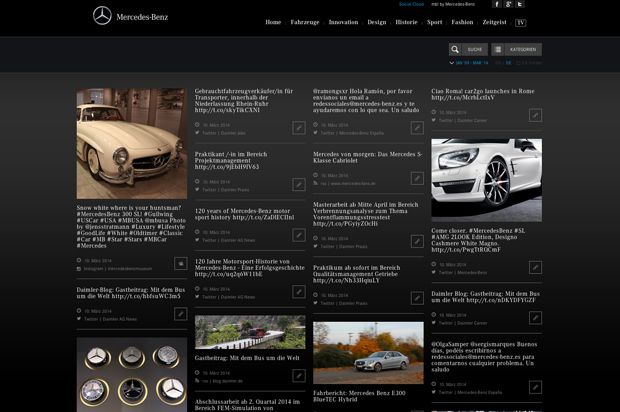Click the Snow white where is your huntsman caption
This screenshot has height=412, width=620.
[x=131, y=227]
